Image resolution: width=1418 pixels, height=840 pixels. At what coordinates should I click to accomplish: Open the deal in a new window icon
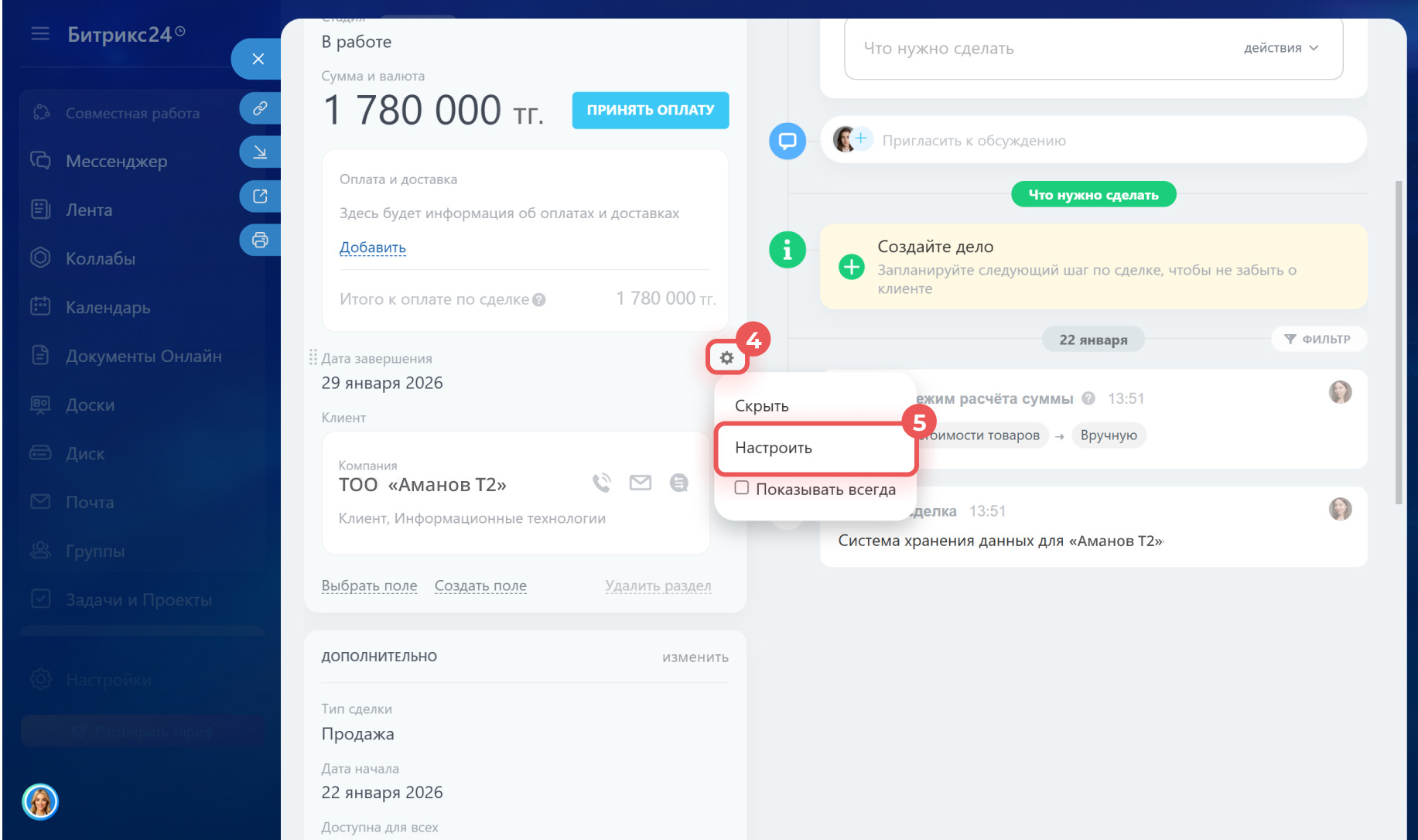tap(260, 196)
